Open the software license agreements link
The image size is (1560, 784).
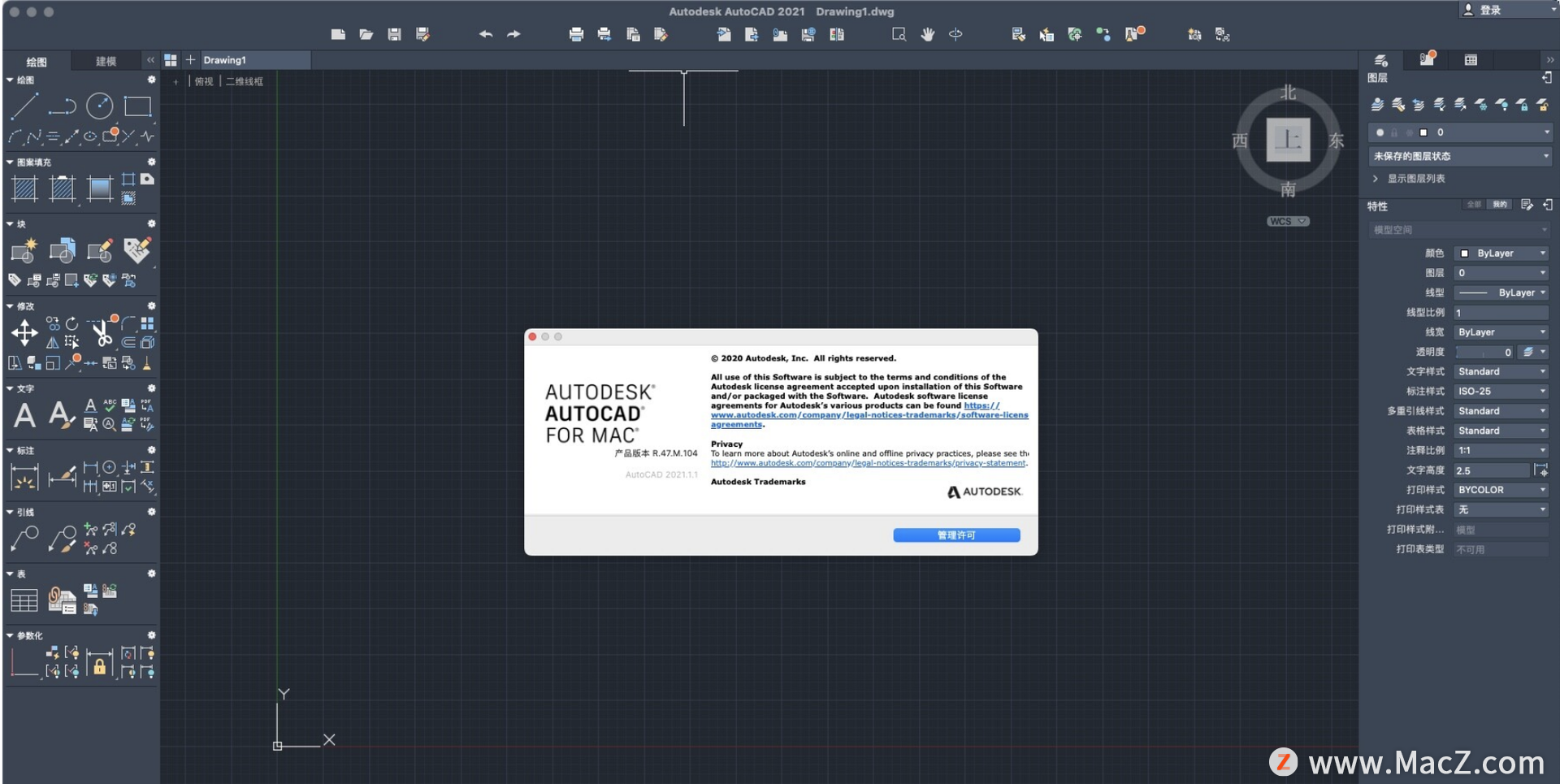[x=869, y=415]
